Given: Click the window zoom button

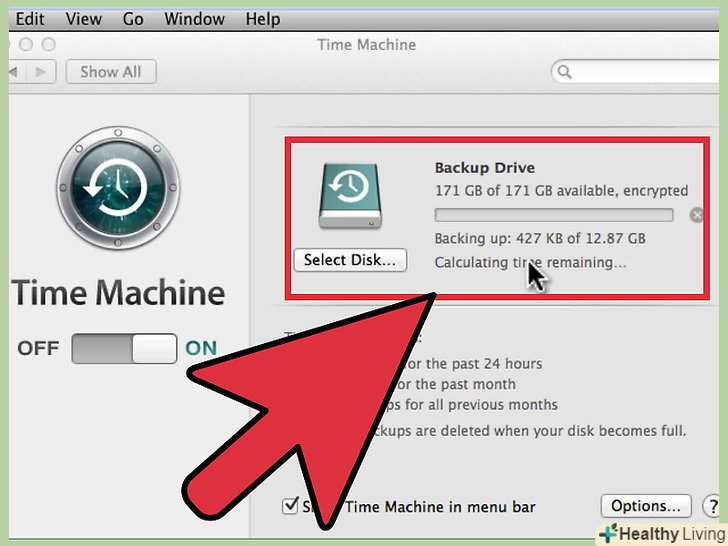Looking at the screenshot, I should (x=49, y=44).
